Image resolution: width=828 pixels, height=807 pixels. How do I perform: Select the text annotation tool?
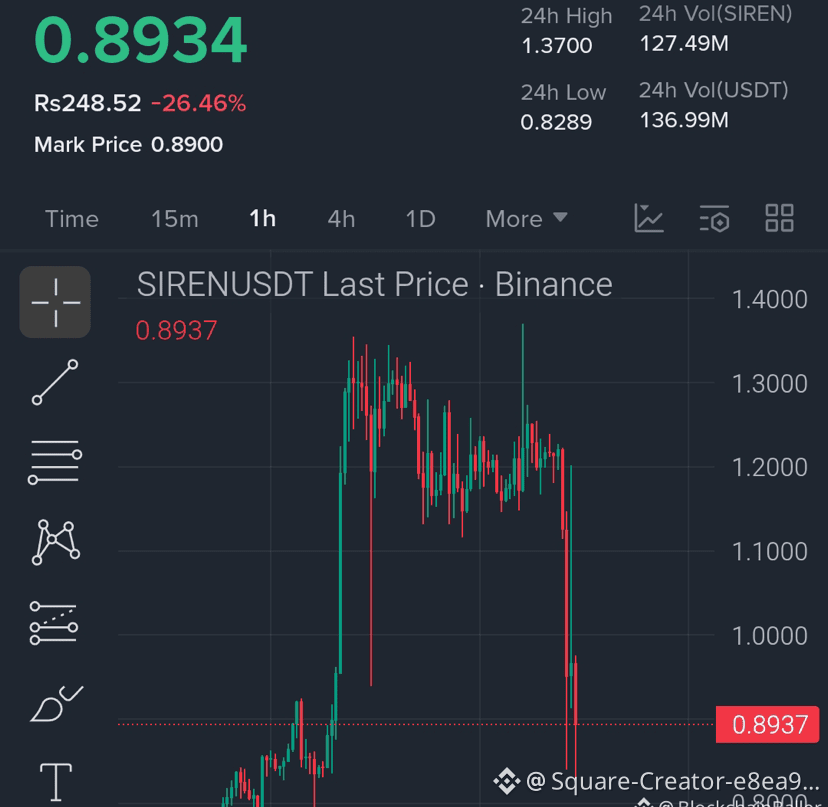56,782
